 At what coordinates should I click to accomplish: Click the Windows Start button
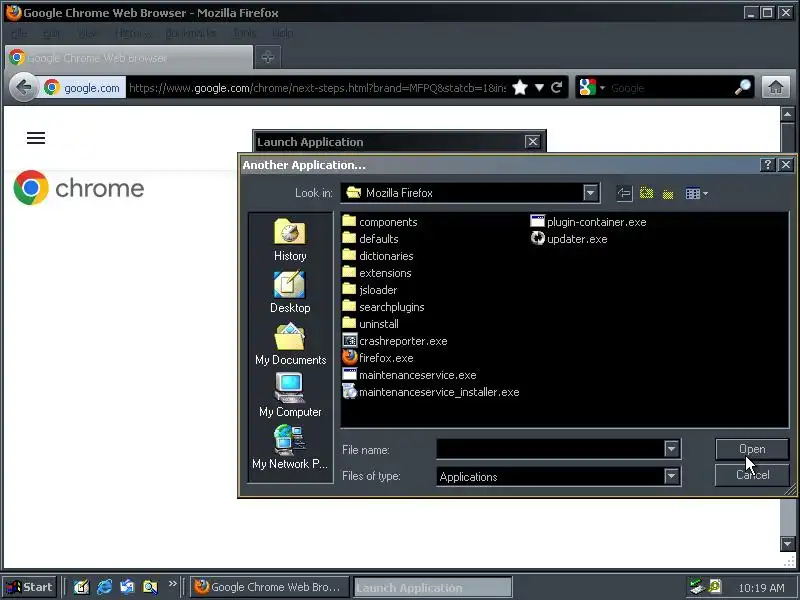pos(30,587)
